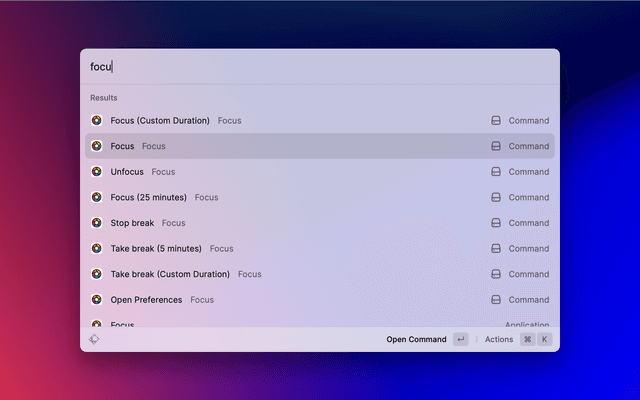Click the command type icon beside Focus (25 minutes)

(495, 197)
